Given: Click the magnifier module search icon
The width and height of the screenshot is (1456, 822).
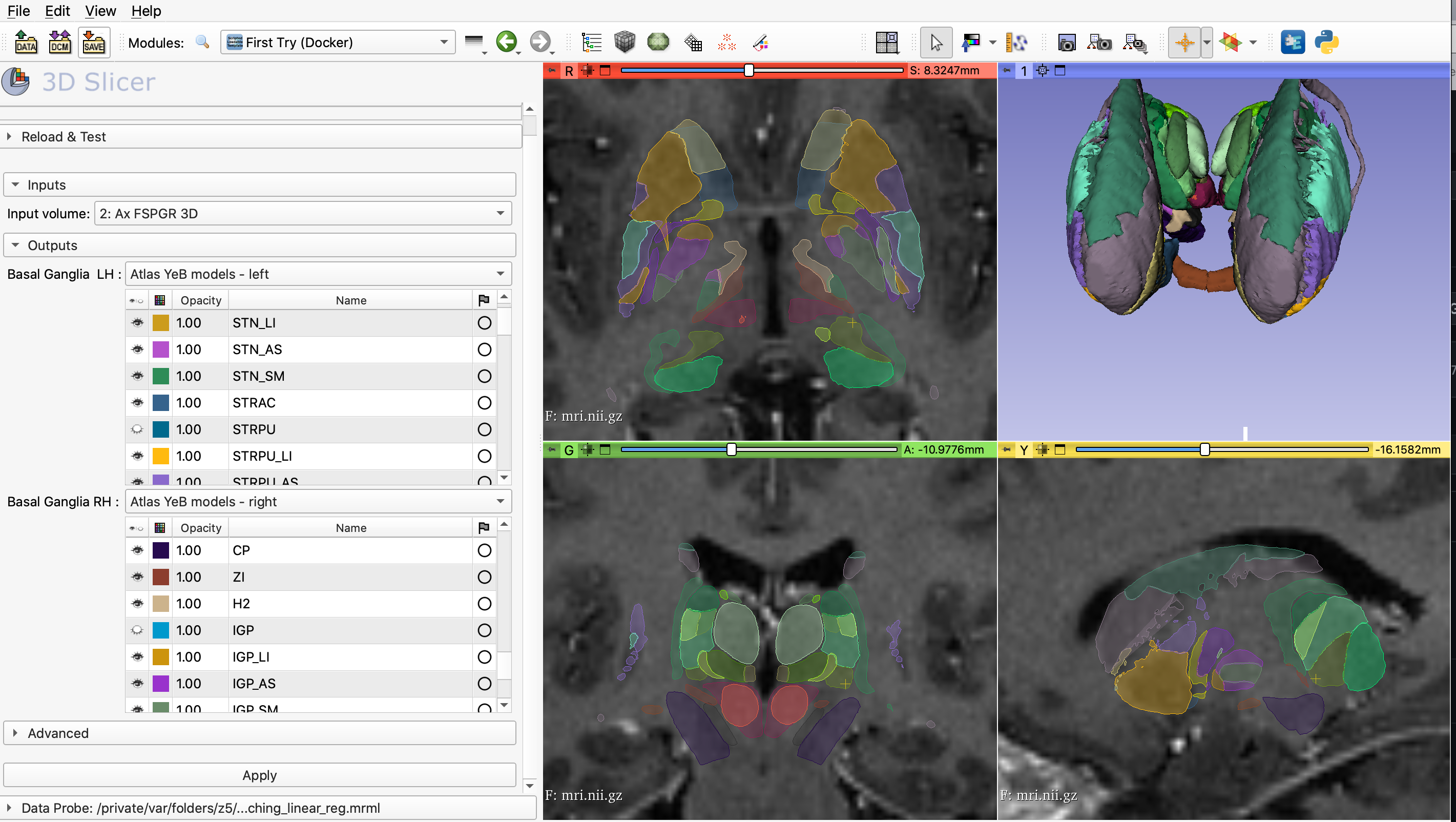Looking at the screenshot, I should coord(202,43).
